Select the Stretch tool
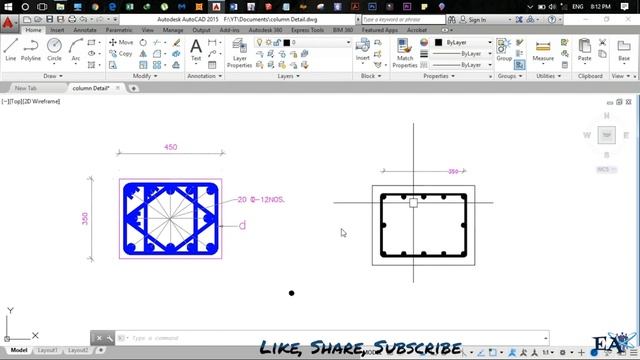Screen dimensions: 640x360 (113, 65)
